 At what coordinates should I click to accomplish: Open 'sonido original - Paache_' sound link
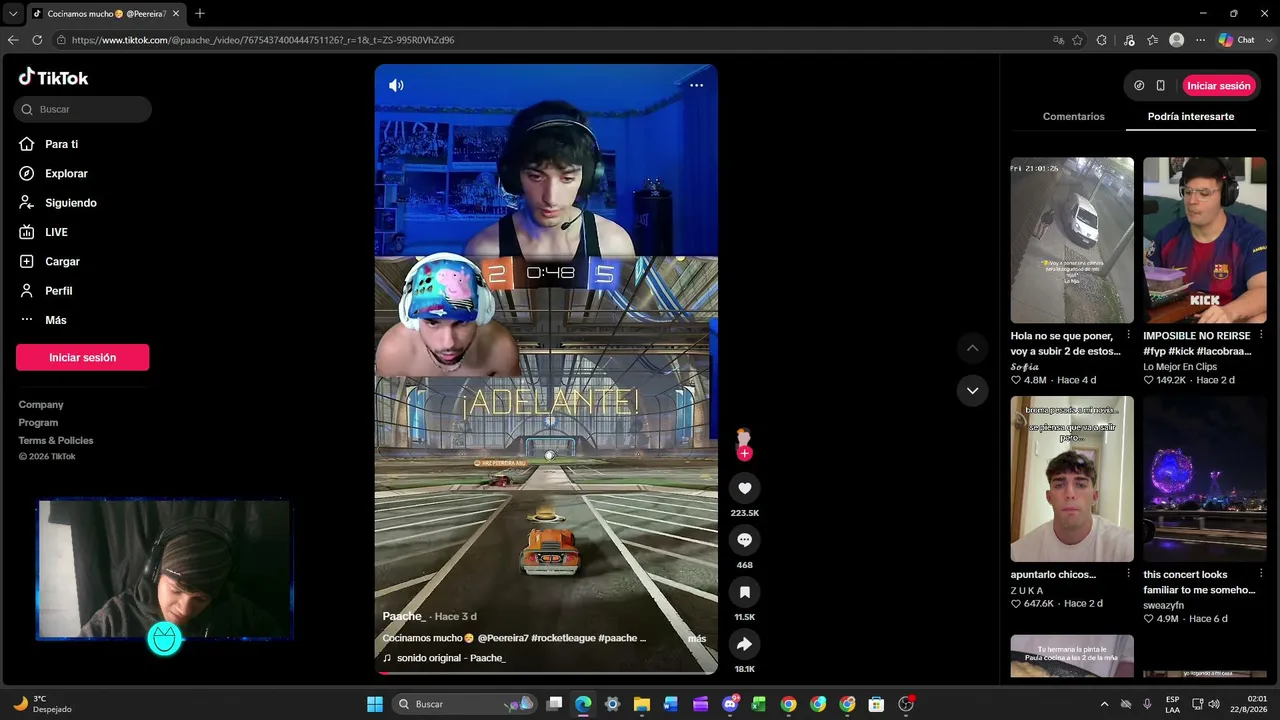[x=450, y=658]
